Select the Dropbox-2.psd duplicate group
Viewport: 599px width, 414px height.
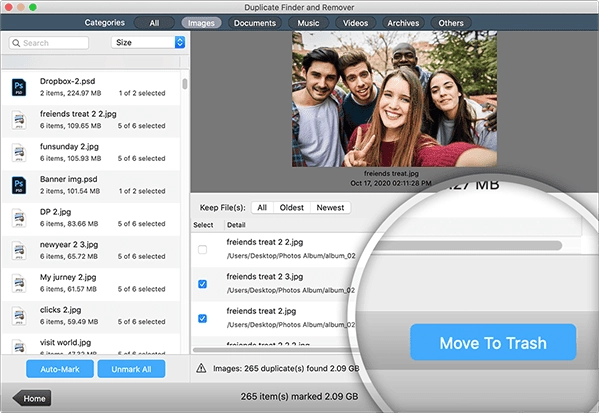click(x=91, y=87)
